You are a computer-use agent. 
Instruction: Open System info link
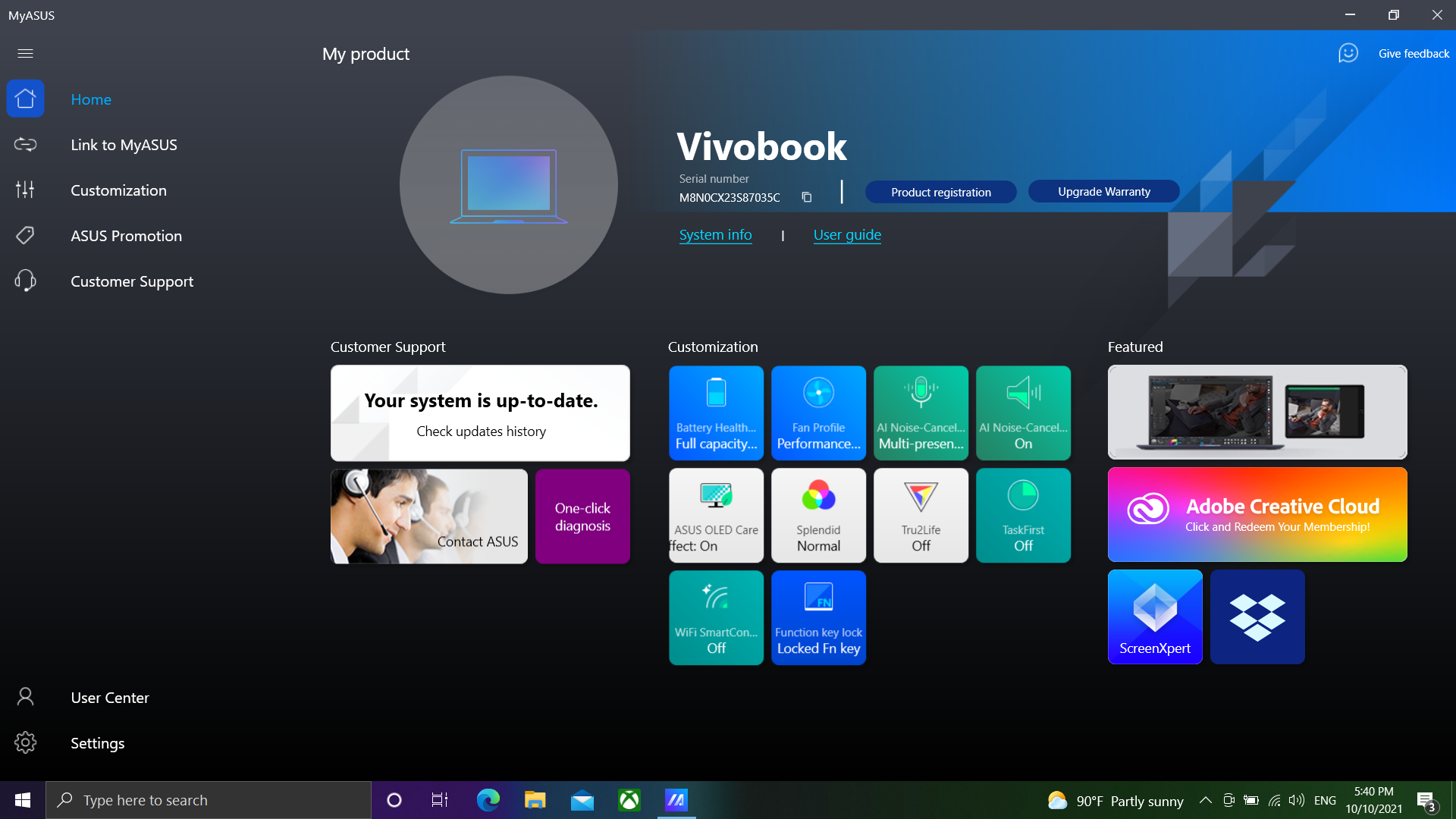(715, 235)
